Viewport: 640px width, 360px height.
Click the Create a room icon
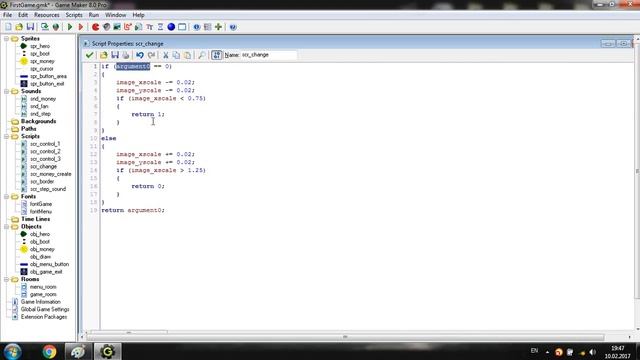[x=182, y=27]
